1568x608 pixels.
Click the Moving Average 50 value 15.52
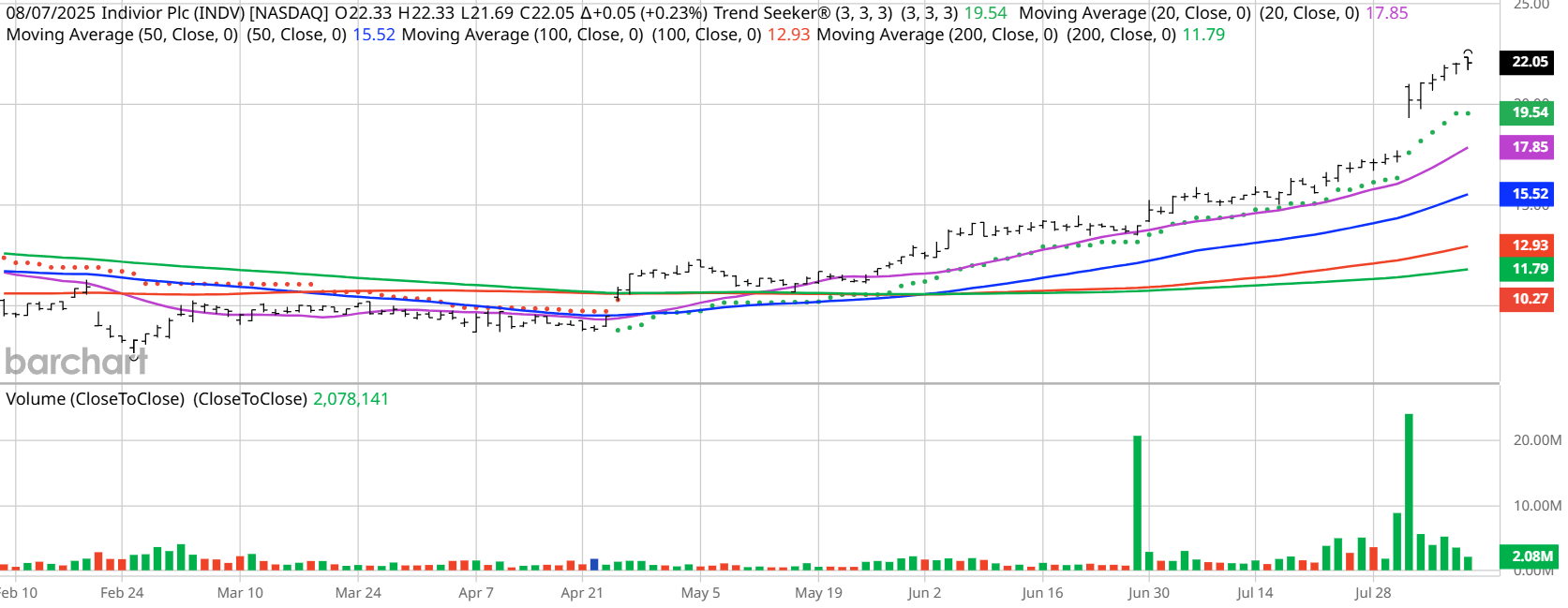click(373, 35)
